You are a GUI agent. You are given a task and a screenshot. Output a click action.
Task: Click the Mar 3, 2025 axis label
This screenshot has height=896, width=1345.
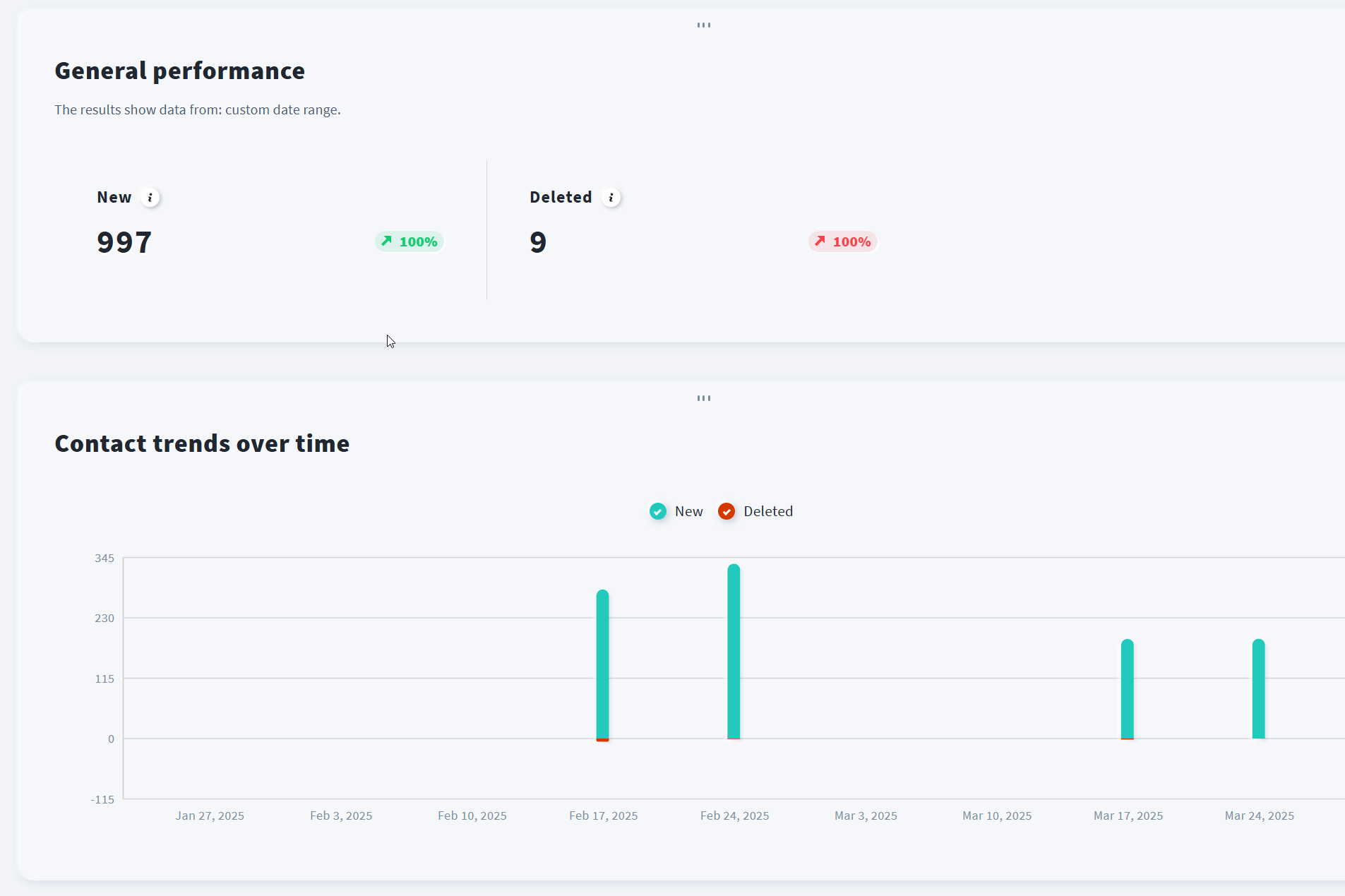[866, 816]
